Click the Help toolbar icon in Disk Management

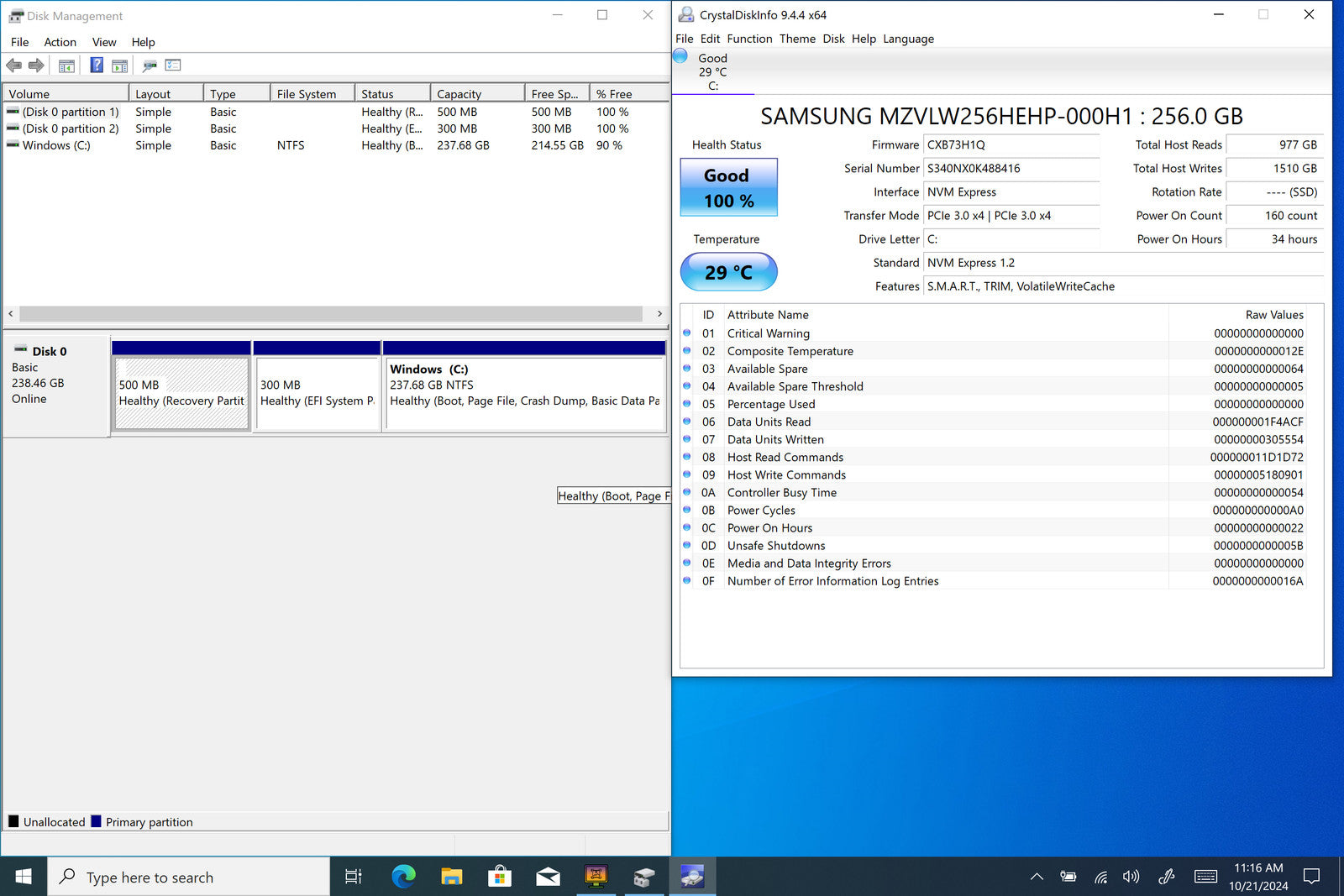(x=97, y=65)
